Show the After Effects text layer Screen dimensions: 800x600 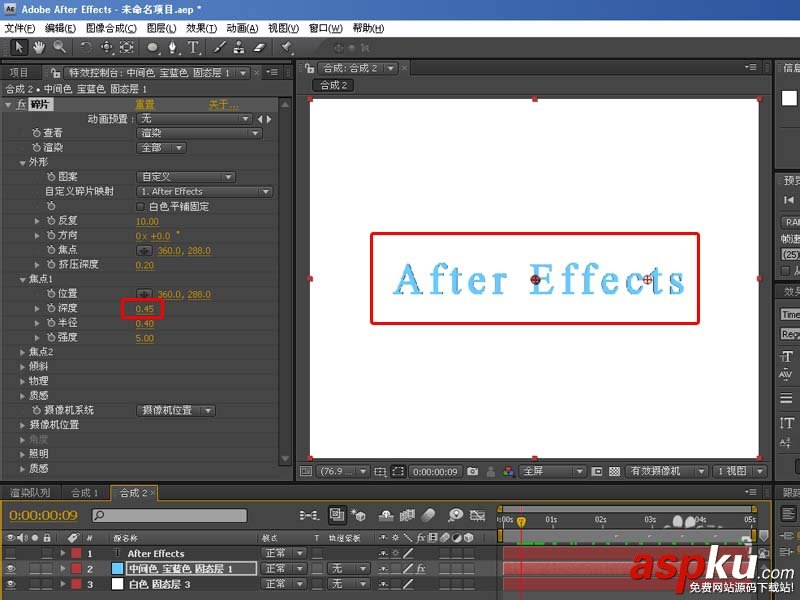point(10,553)
